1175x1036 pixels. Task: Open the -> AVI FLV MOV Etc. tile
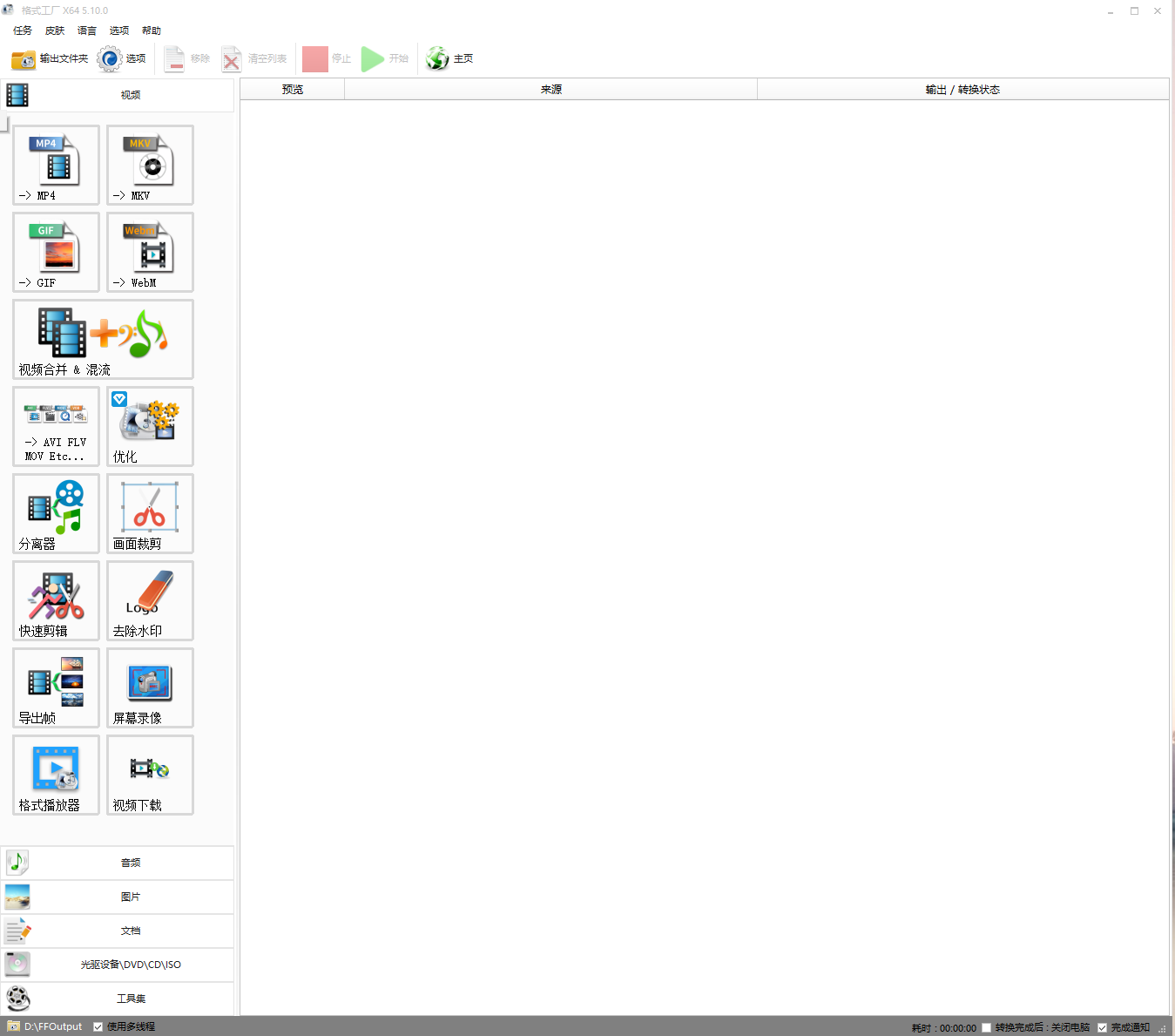pos(56,426)
